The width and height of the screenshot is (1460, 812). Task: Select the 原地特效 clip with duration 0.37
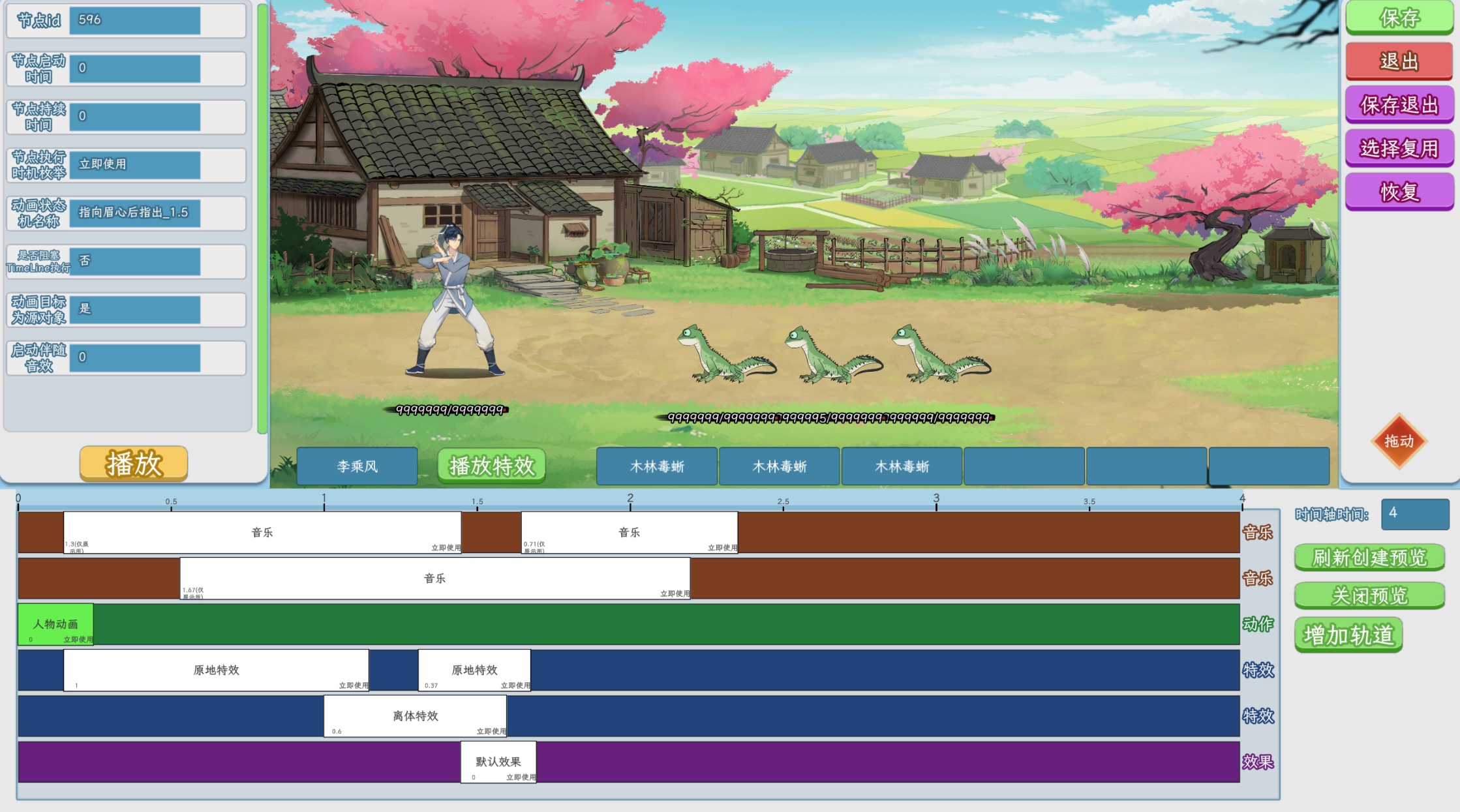point(474,670)
